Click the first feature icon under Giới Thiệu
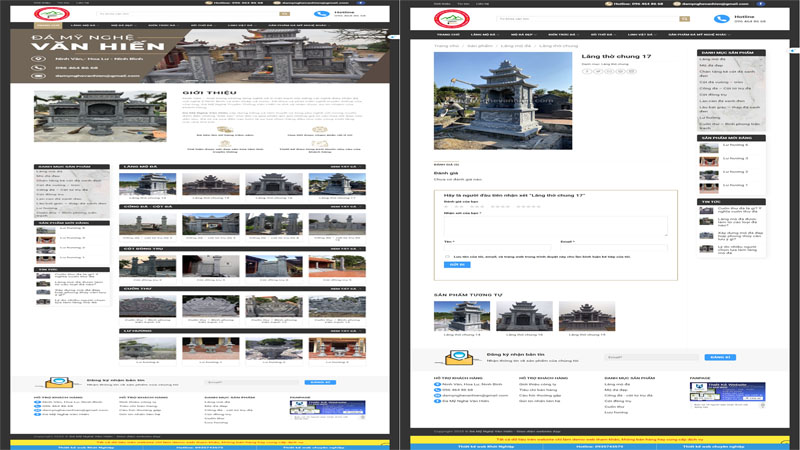 (x=225, y=130)
